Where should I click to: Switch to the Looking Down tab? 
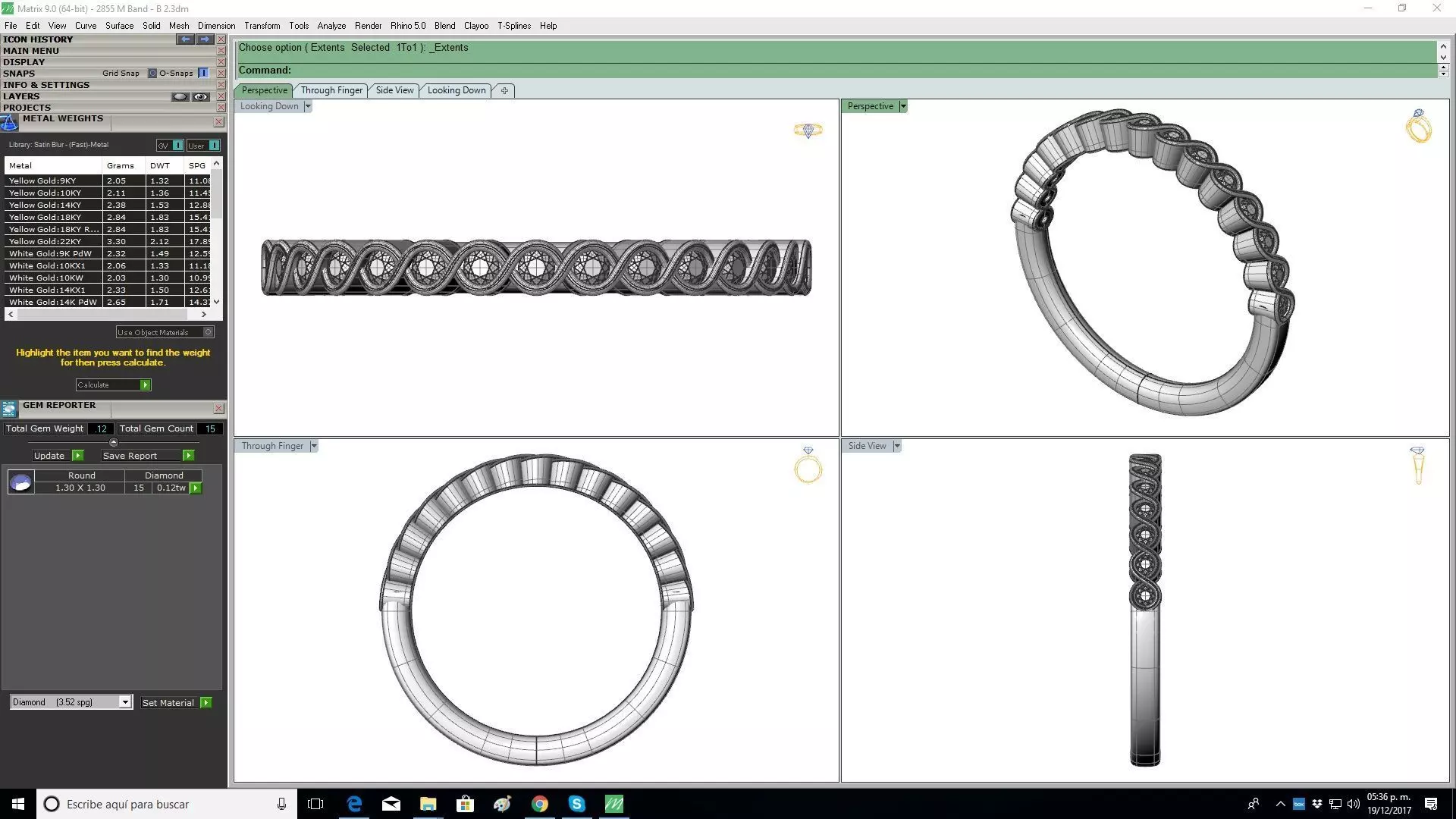point(457,90)
